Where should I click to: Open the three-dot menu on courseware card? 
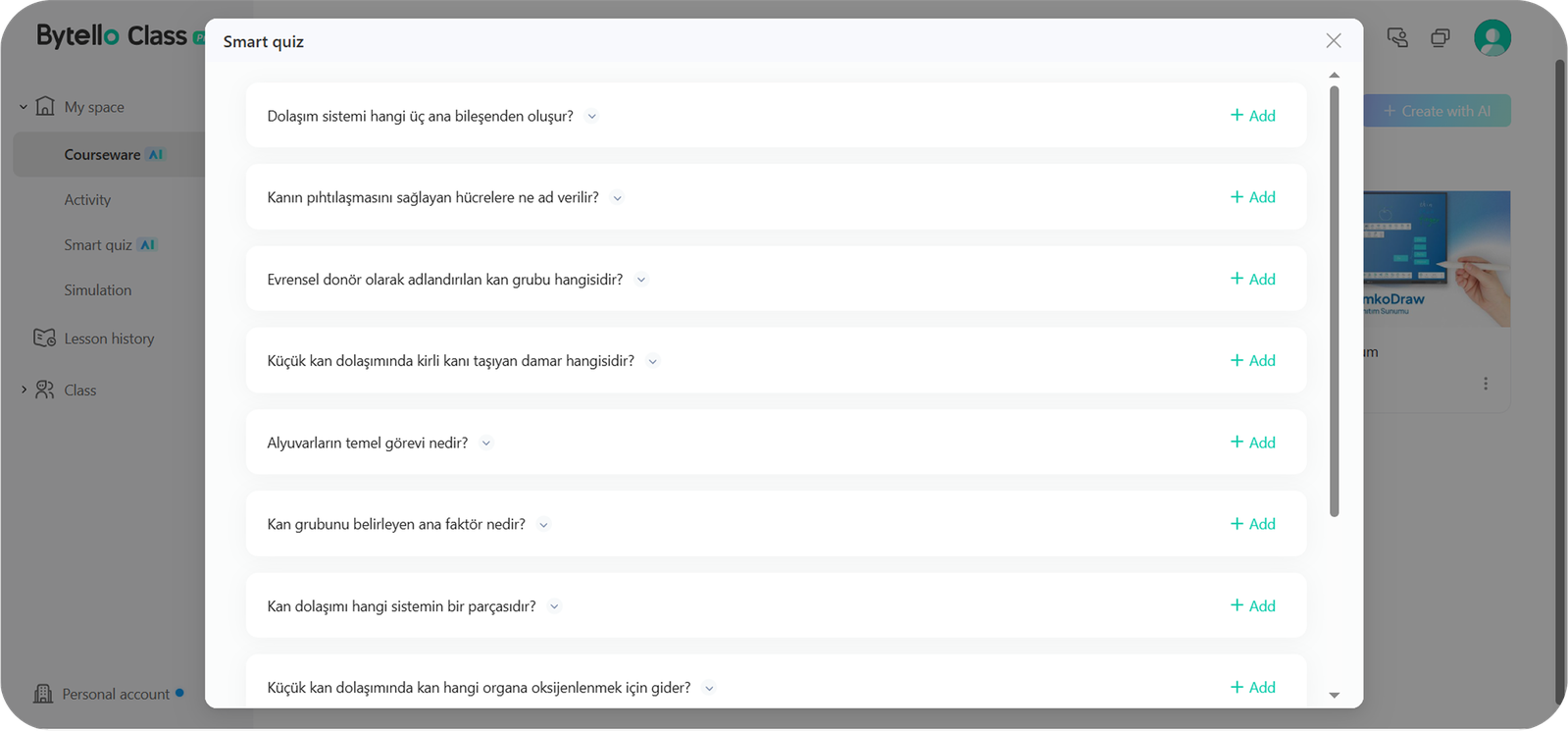click(x=1485, y=384)
